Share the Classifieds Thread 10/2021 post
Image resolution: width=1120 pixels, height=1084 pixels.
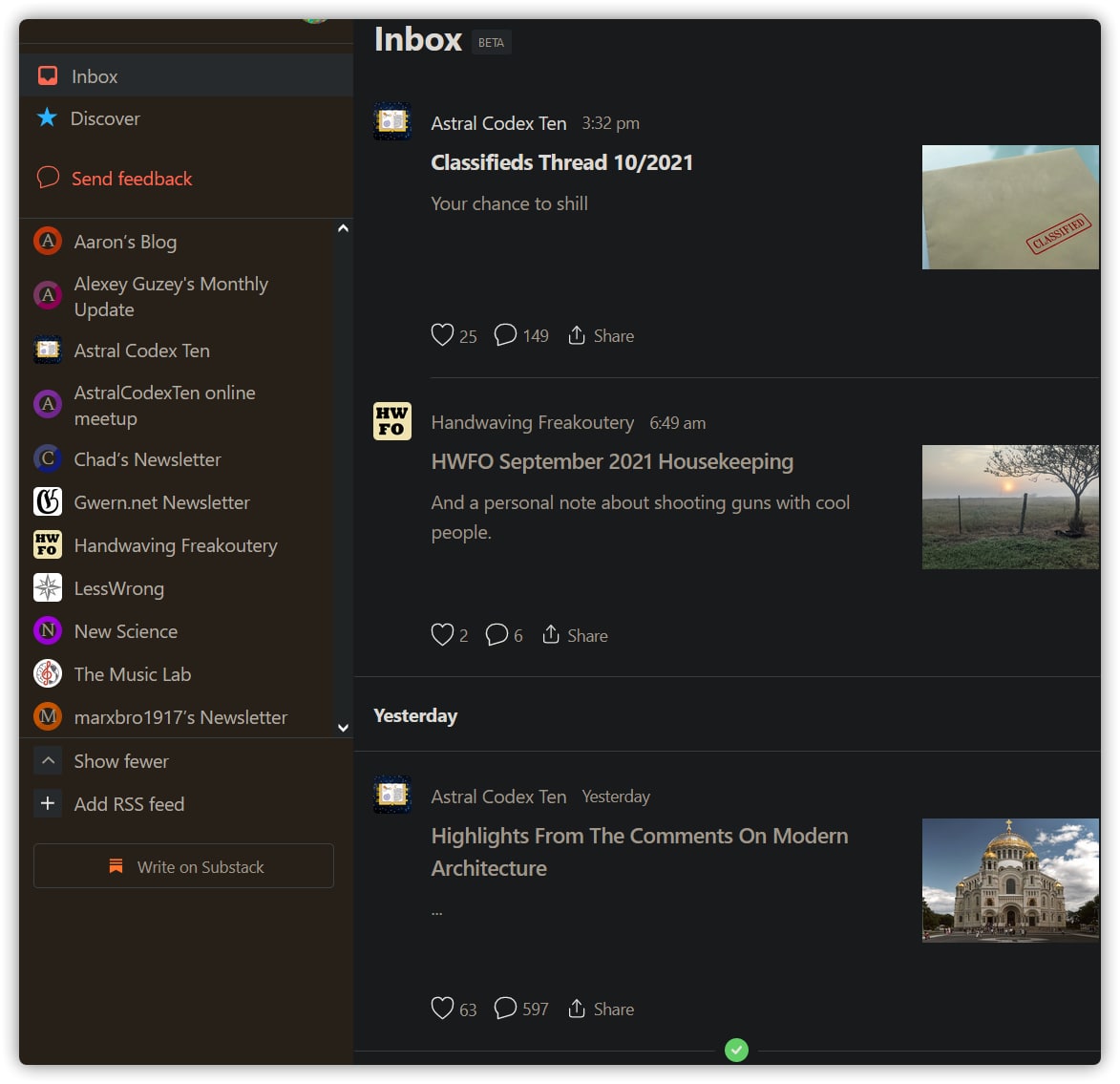click(x=601, y=335)
